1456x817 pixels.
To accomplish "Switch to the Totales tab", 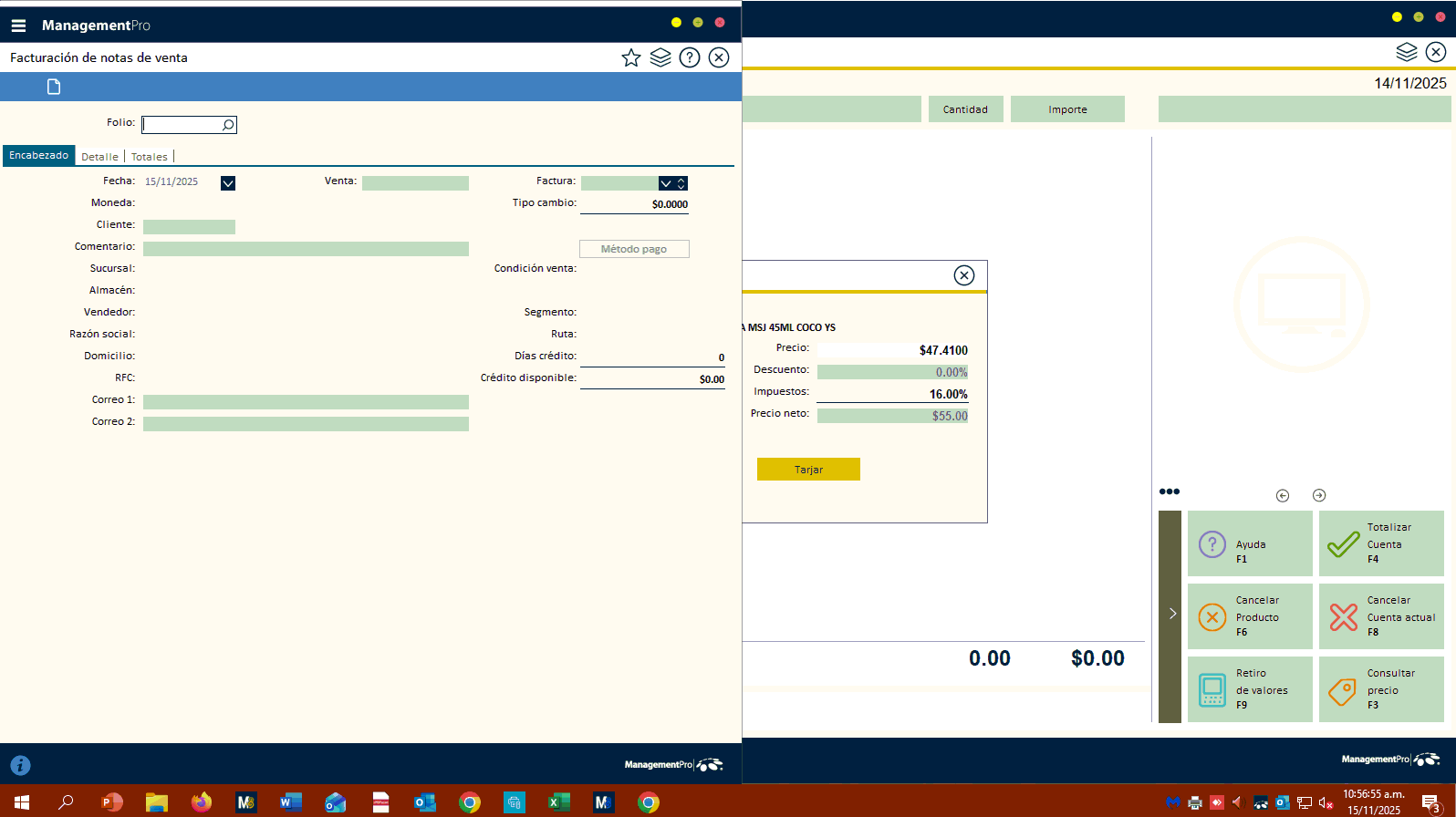I will [150, 157].
